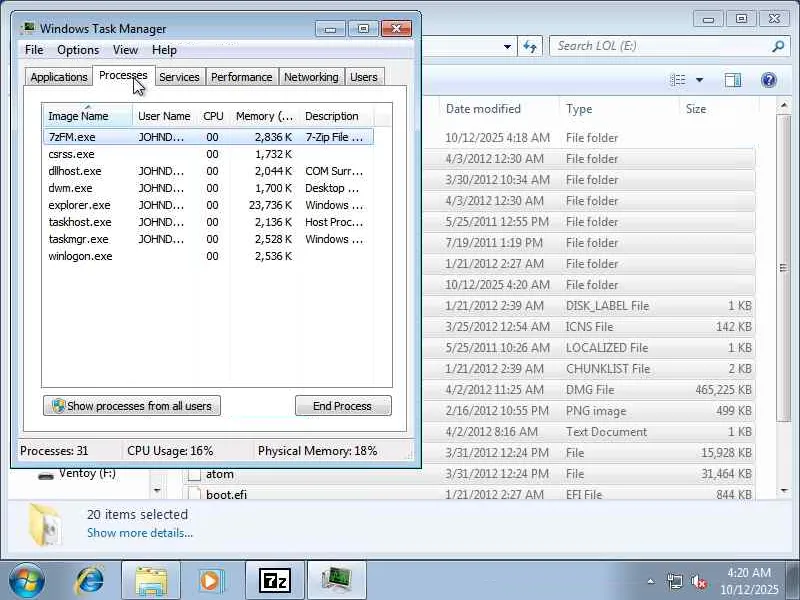The image size is (800, 600).
Task: Open the View menu in Task Manager
Action: [125, 50]
